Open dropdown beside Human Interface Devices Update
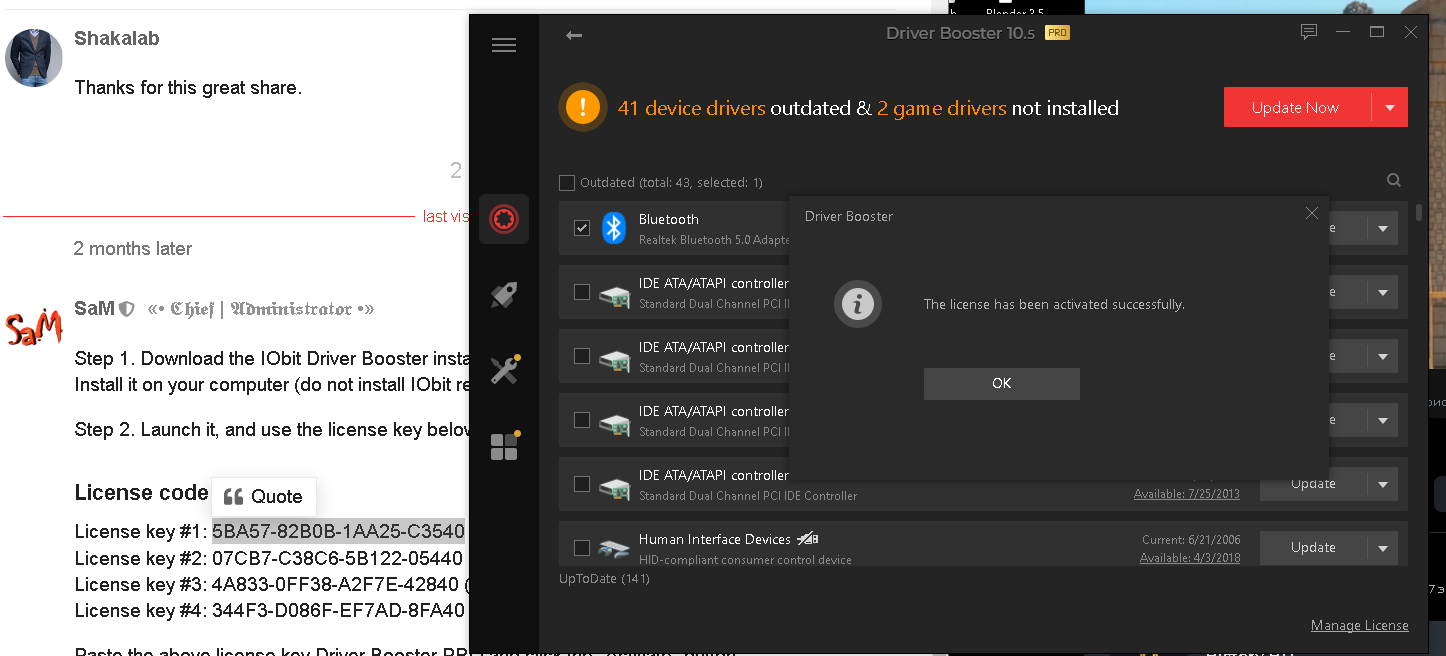Viewport: 1446px width, 656px height. pyautogui.click(x=1383, y=548)
